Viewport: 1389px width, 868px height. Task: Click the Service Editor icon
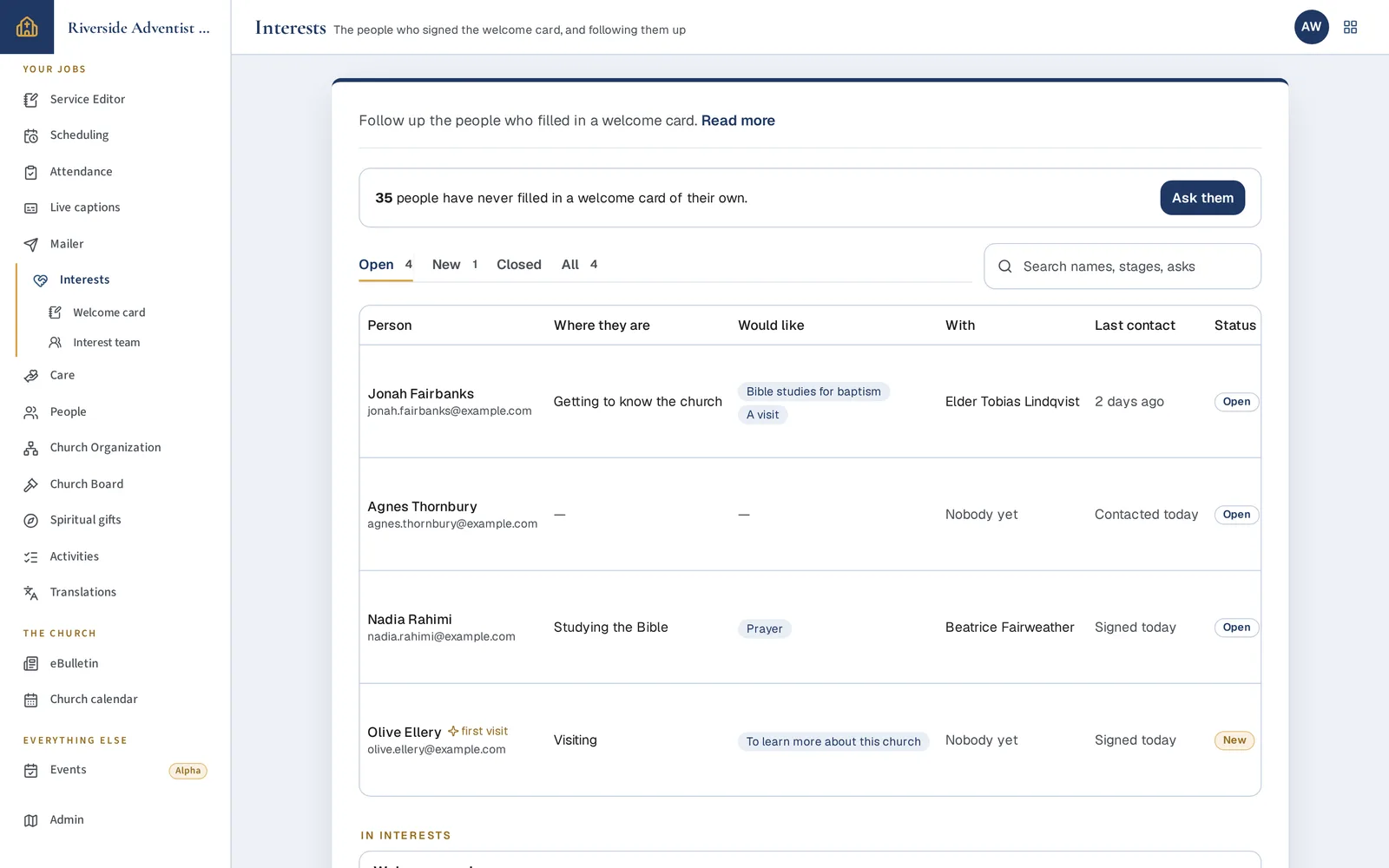(x=31, y=100)
